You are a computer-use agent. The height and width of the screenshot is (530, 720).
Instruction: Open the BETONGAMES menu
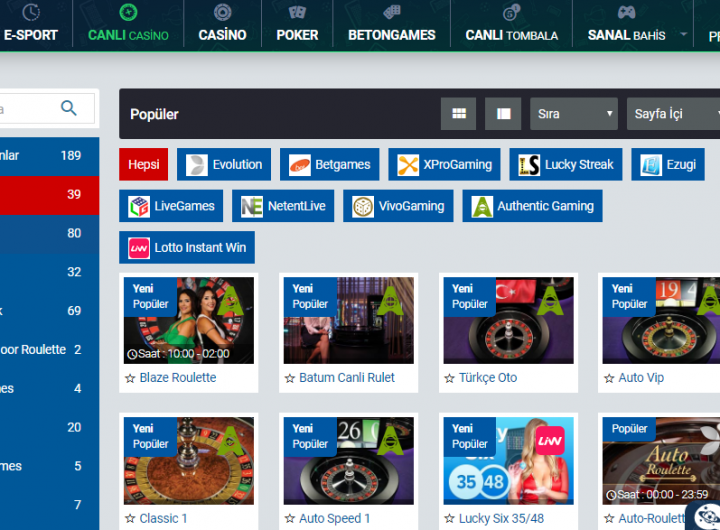(392, 24)
